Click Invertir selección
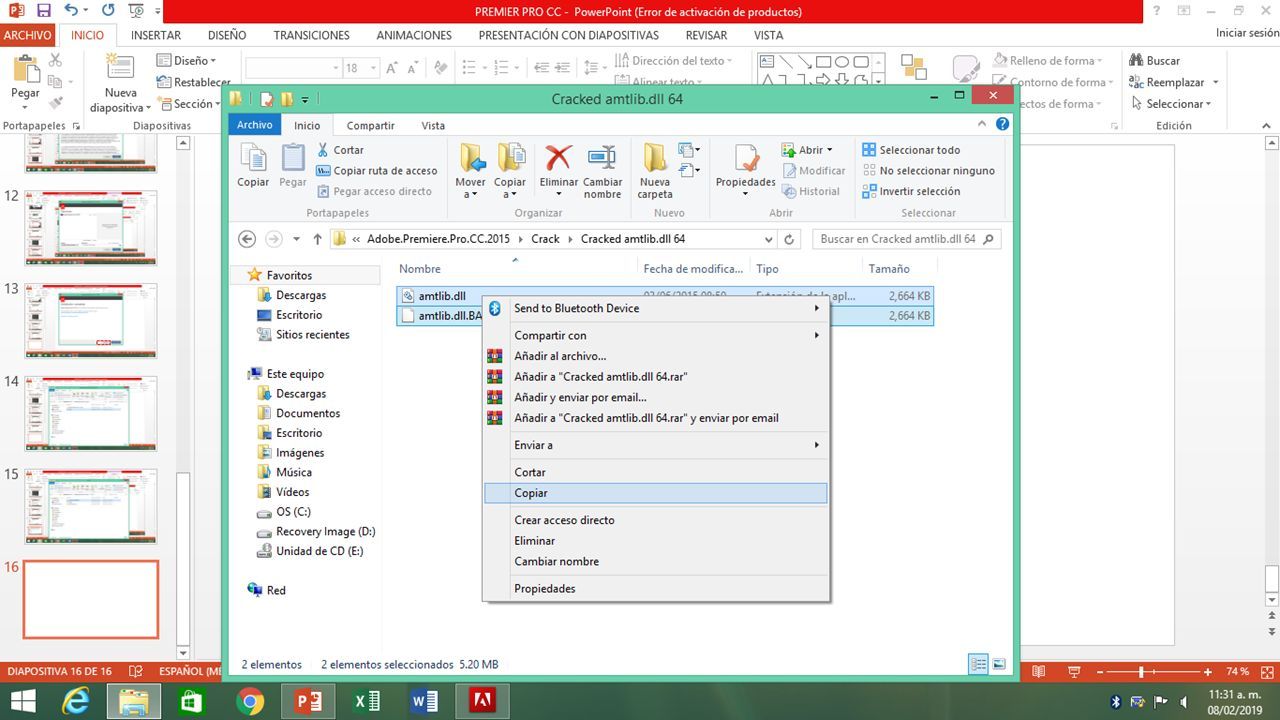 (911, 191)
